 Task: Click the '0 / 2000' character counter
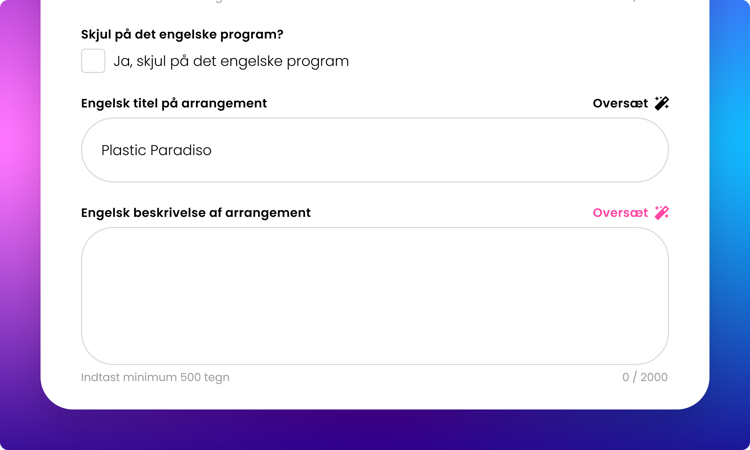[x=645, y=377]
